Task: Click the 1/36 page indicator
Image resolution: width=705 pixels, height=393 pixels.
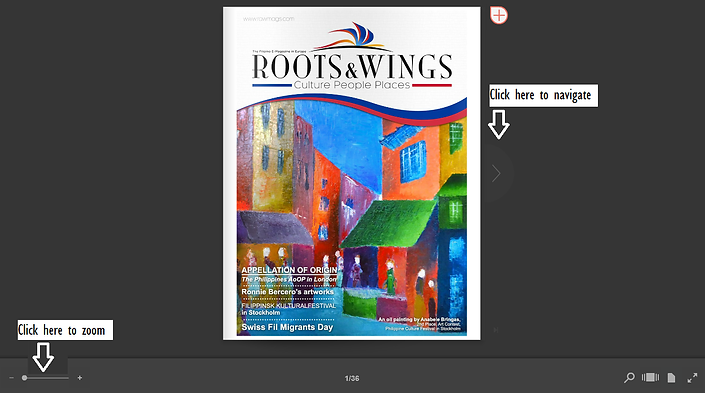Action: pyautogui.click(x=352, y=378)
